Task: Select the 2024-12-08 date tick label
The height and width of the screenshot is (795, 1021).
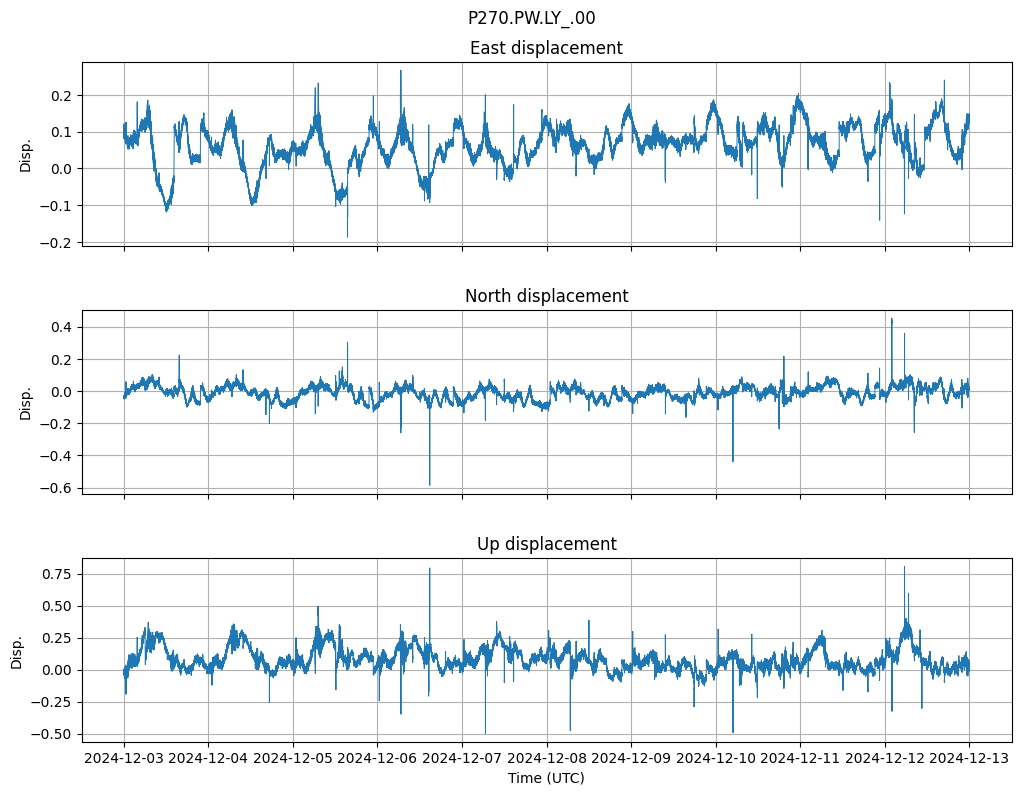Action: point(547,760)
